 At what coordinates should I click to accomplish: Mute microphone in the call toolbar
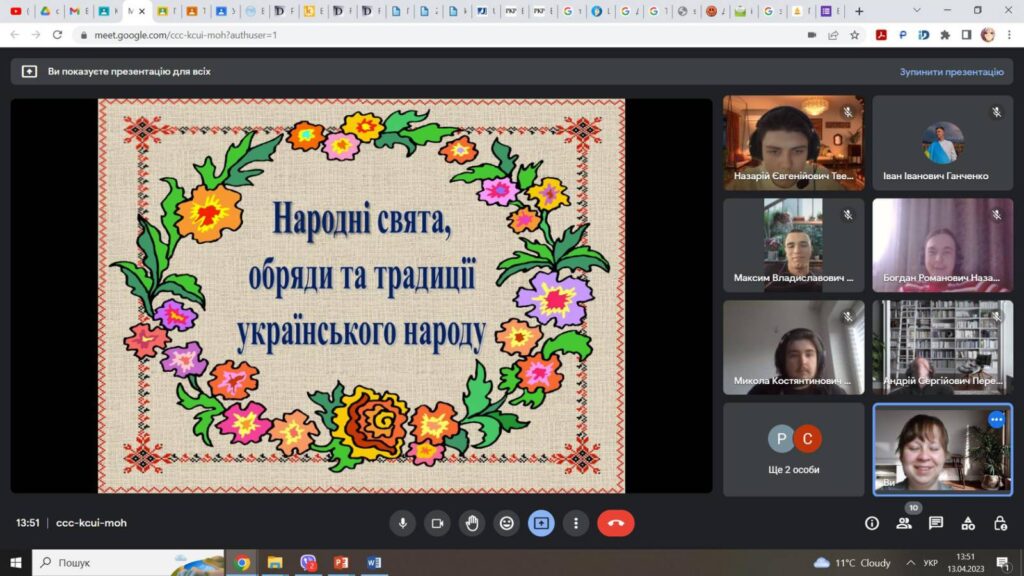click(402, 523)
